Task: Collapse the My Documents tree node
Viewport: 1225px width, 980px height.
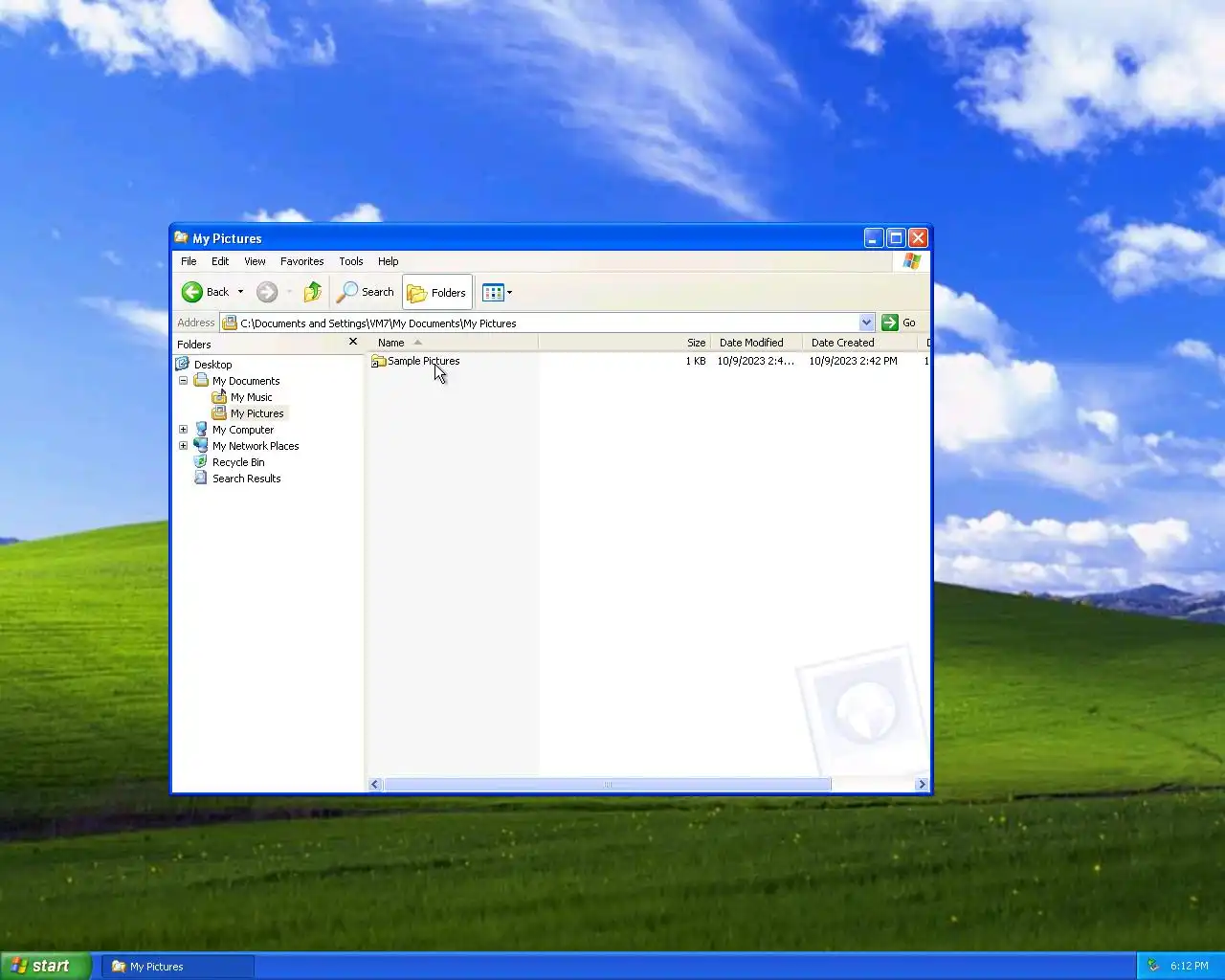Action: [x=183, y=381]
